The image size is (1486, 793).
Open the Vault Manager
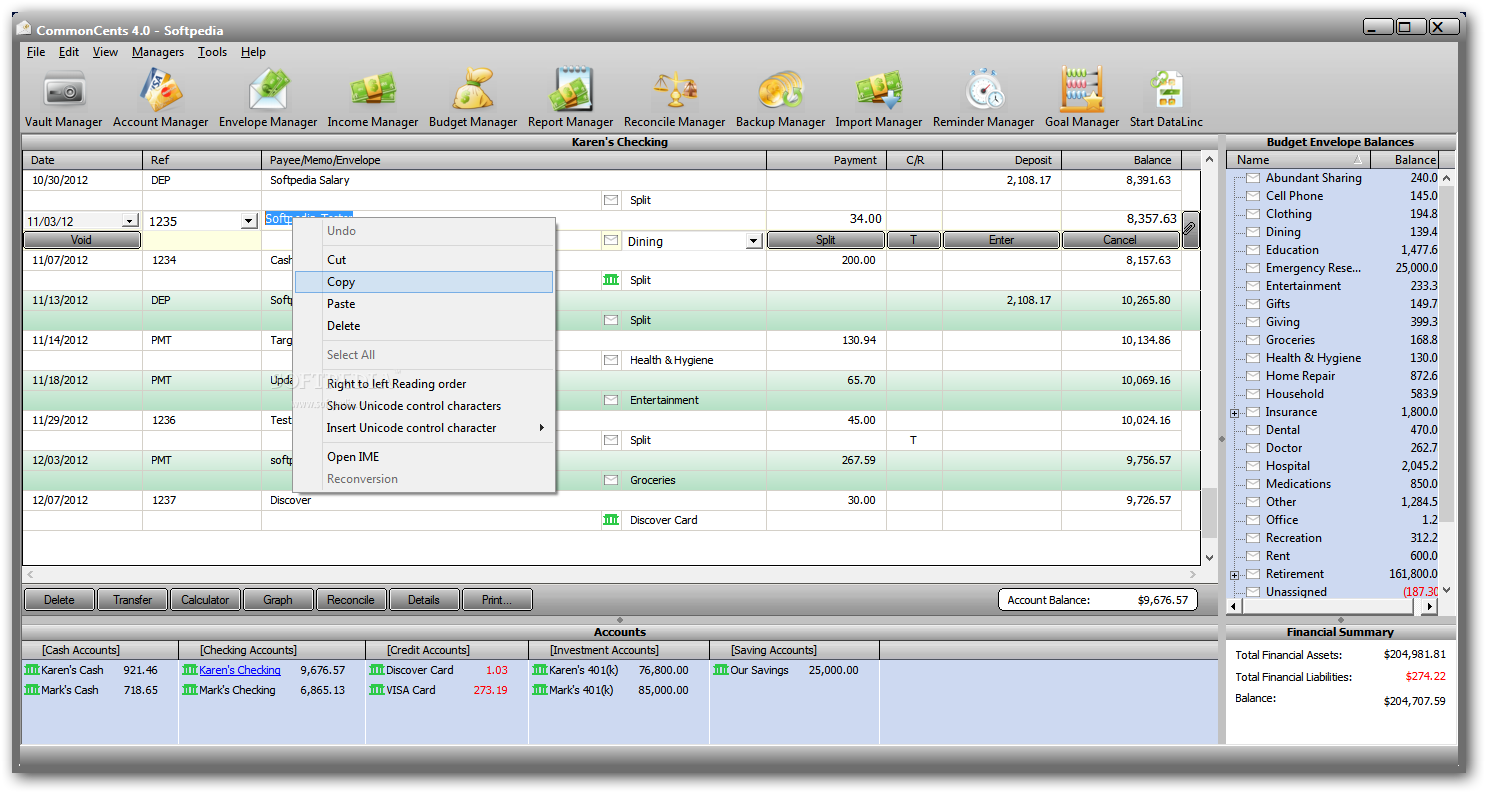point(63,99)
